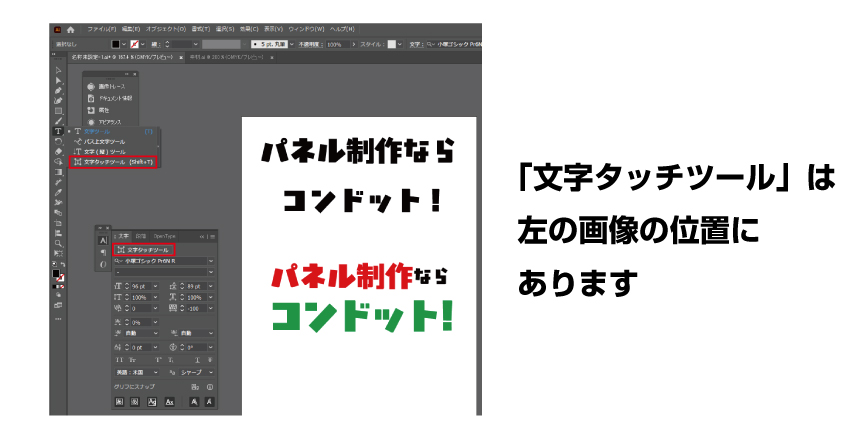Choose パス上文字ツール from flyout
The width and height of the screenshot is (860, 437).
tap(103, 141)
